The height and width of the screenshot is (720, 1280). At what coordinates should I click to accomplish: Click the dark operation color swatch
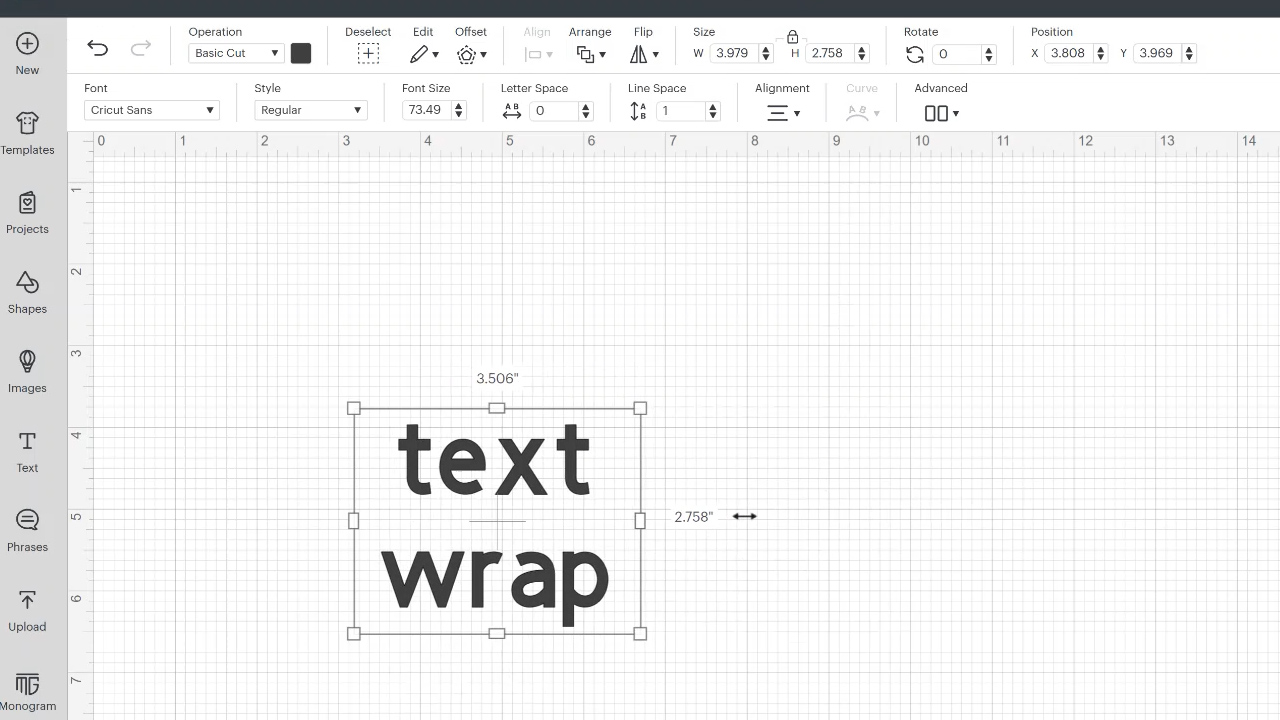click(301, 53)
